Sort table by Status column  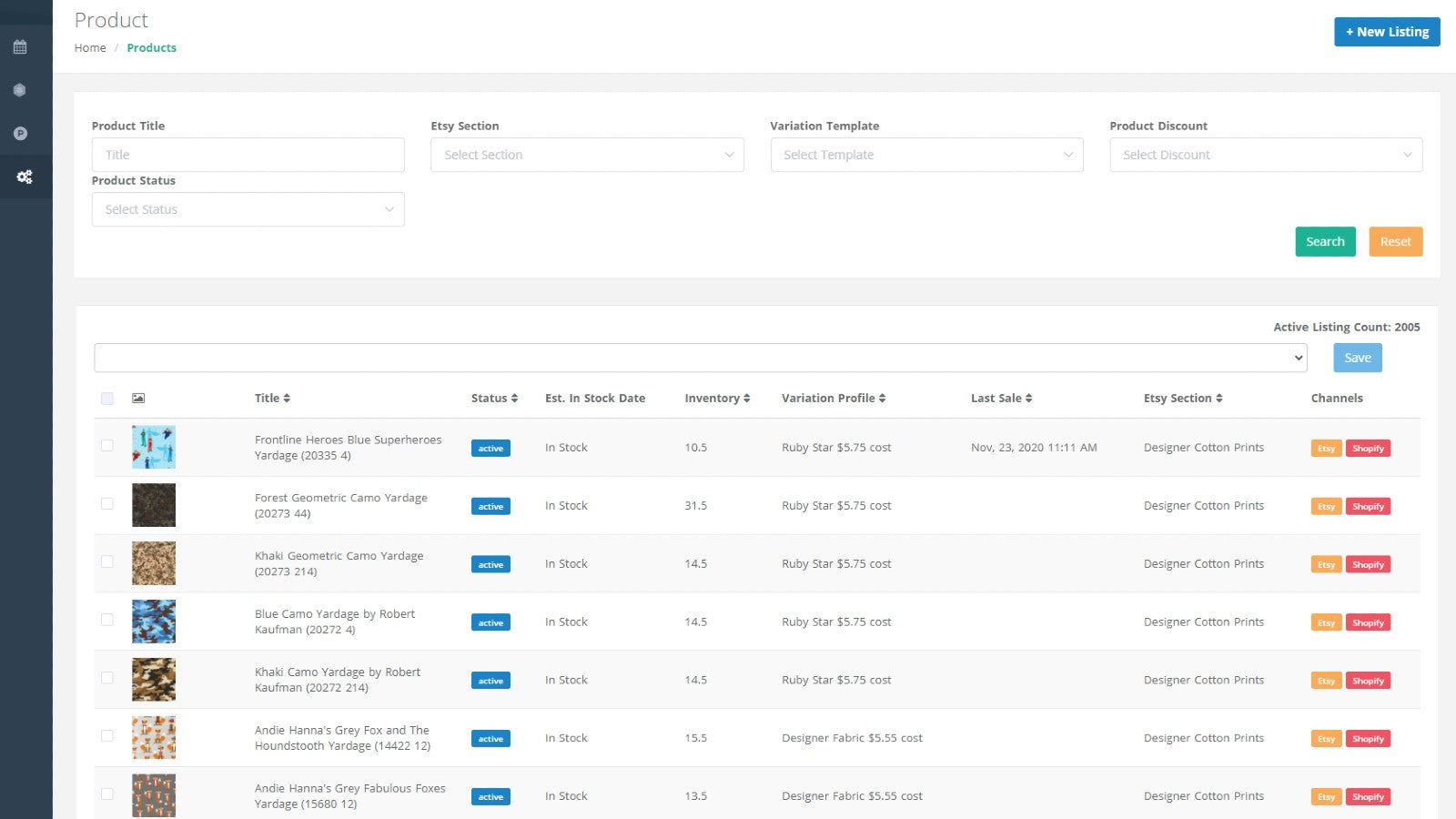click(x=494, y=398)
